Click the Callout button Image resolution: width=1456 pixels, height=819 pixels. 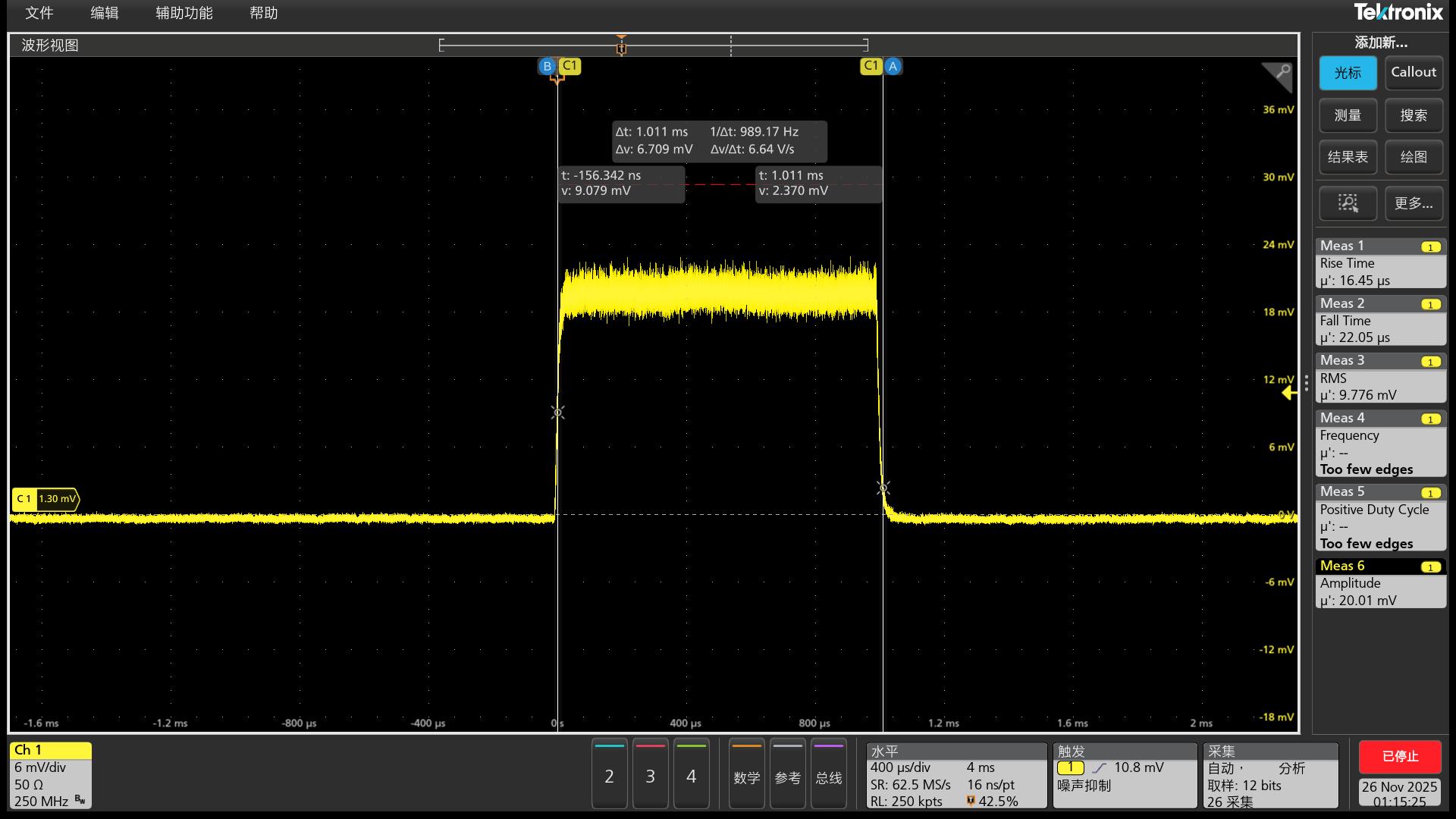[1414, 73]
